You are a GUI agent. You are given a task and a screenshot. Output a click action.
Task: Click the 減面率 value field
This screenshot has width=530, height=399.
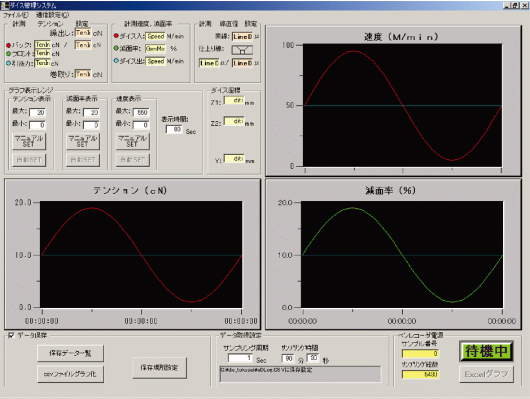point(155,49)
